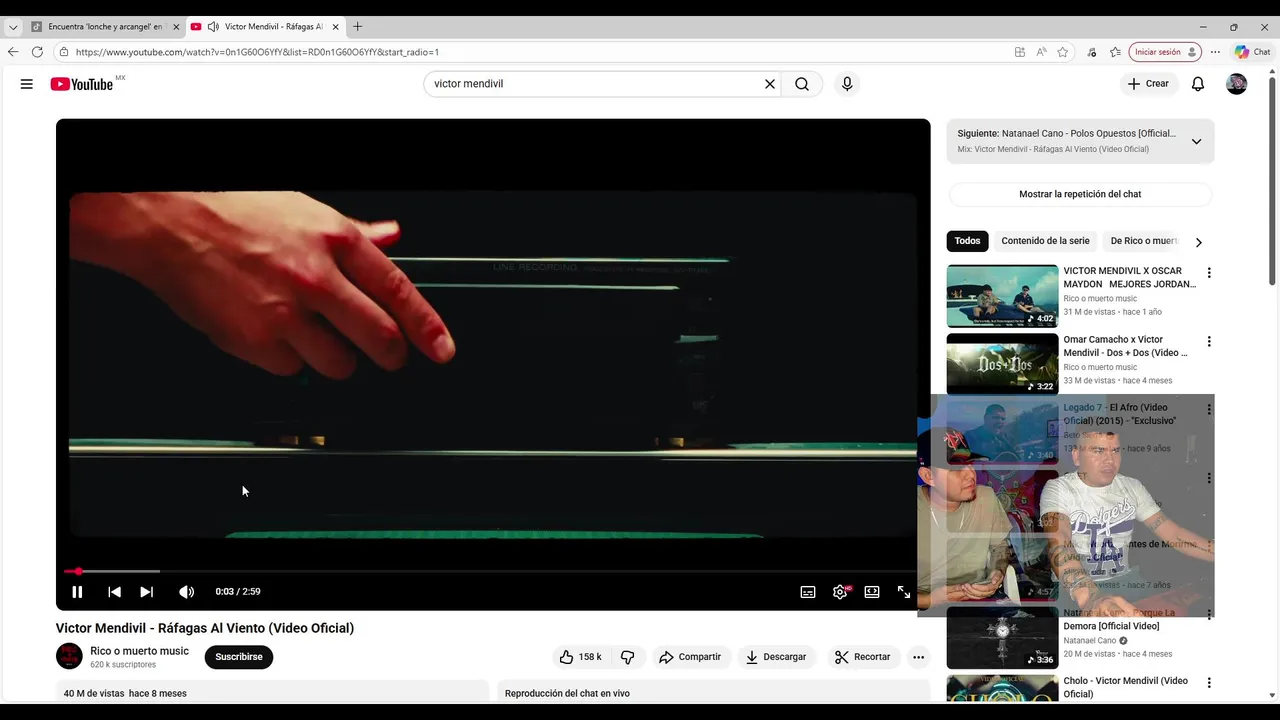The width and height of the screenshot is (1280, 720).
Task: Select the Contenido de la serie chip
Action: point(1045,241)
